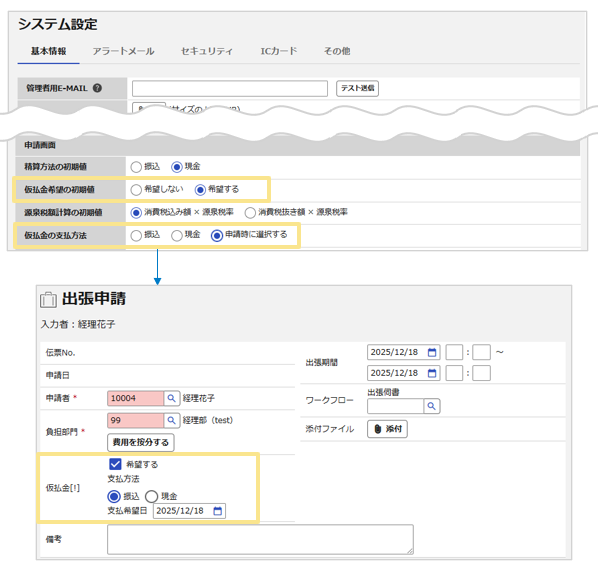The image size is (598, 564).
Task: Choose 消費税抜き額 × 源泉税率 option
Action: [250, 213]
